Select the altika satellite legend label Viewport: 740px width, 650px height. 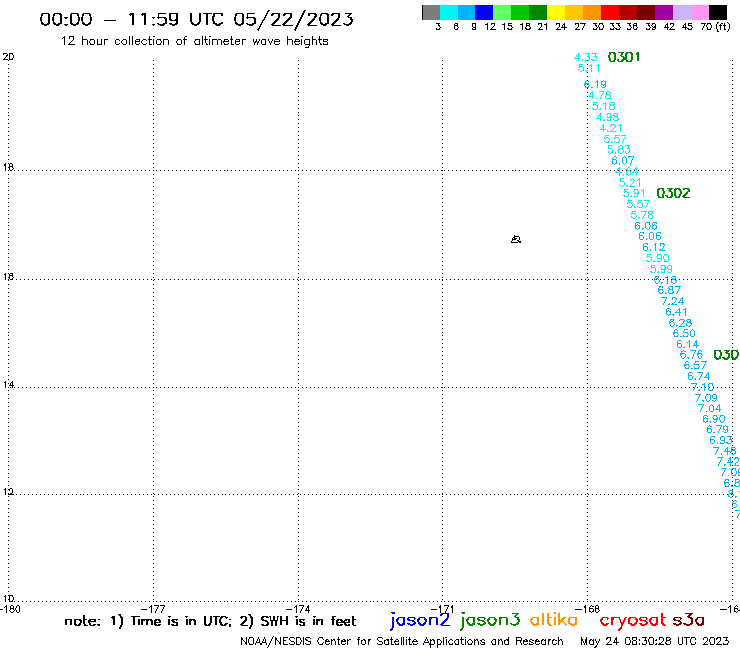554,620
